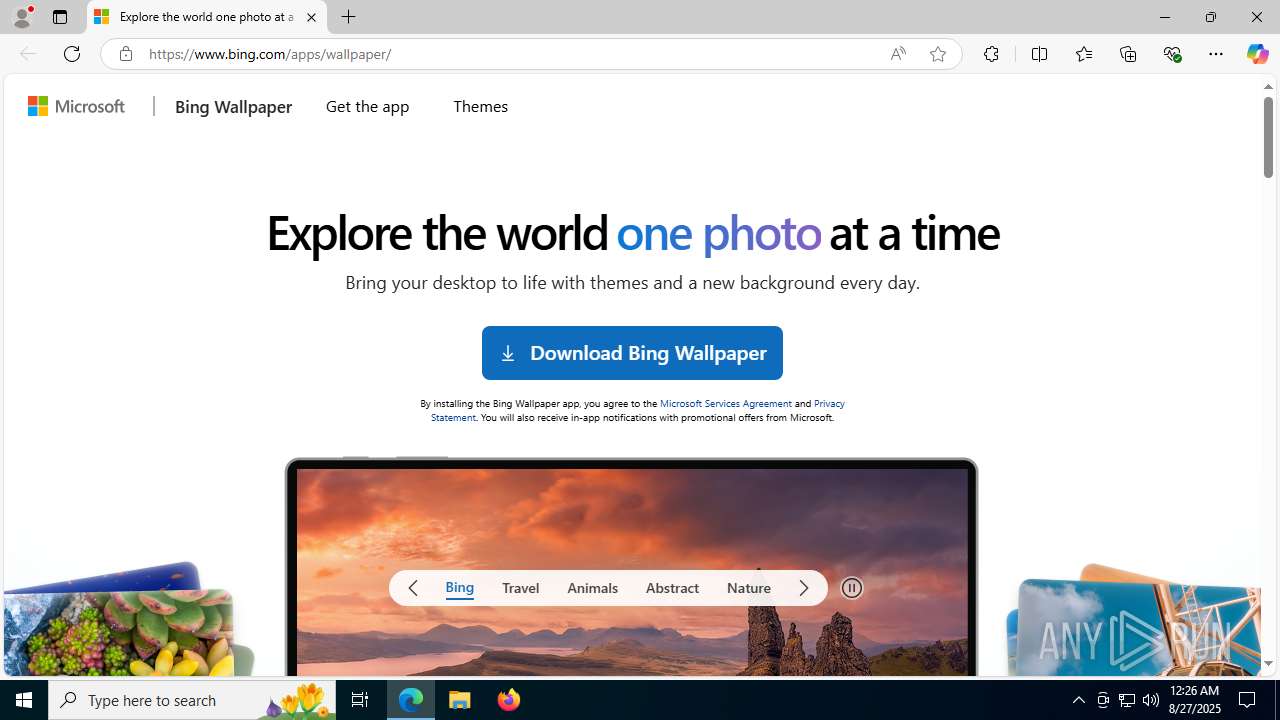Open the Action Center notifications

1248,700
